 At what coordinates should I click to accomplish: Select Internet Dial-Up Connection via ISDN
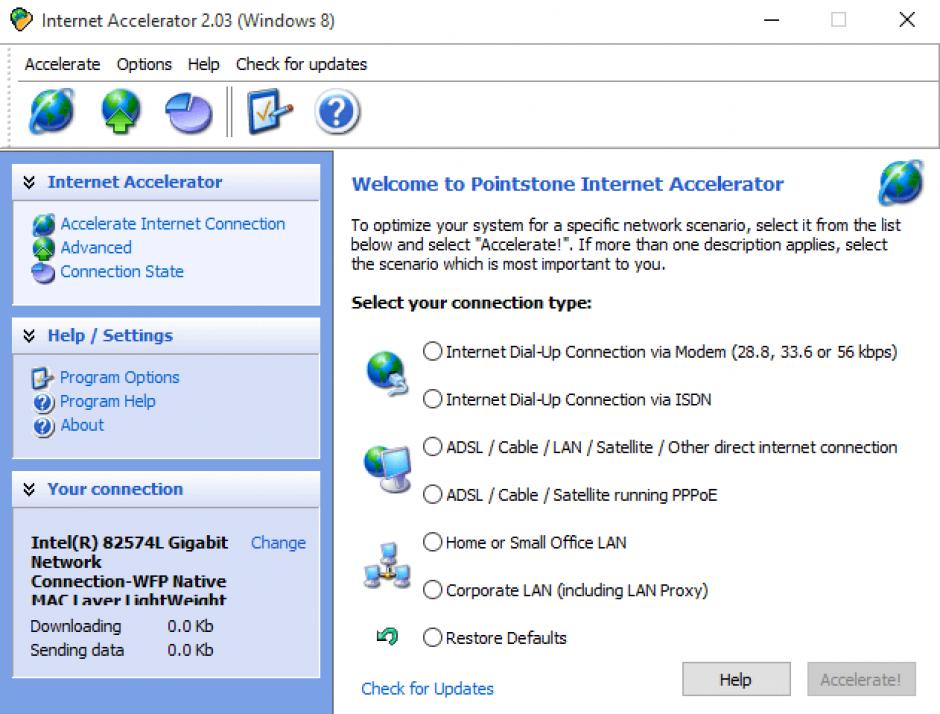(567, 399)
